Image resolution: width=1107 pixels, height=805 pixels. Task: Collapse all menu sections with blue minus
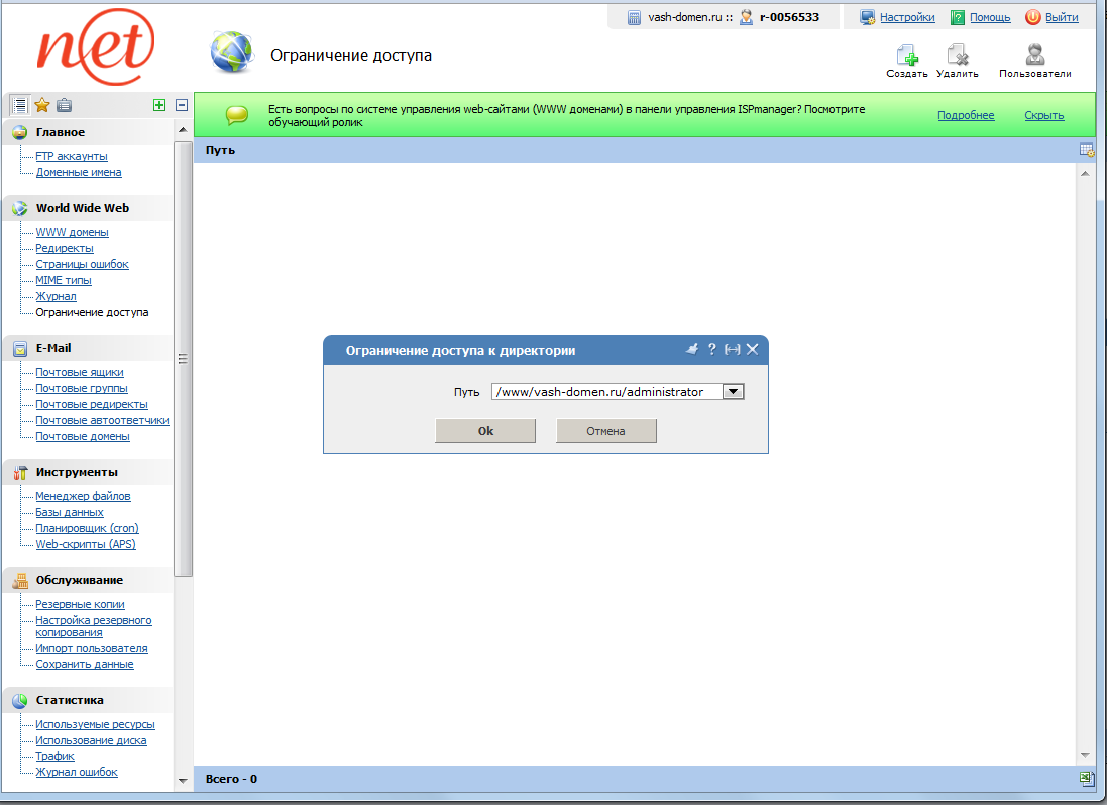point(182,105)
